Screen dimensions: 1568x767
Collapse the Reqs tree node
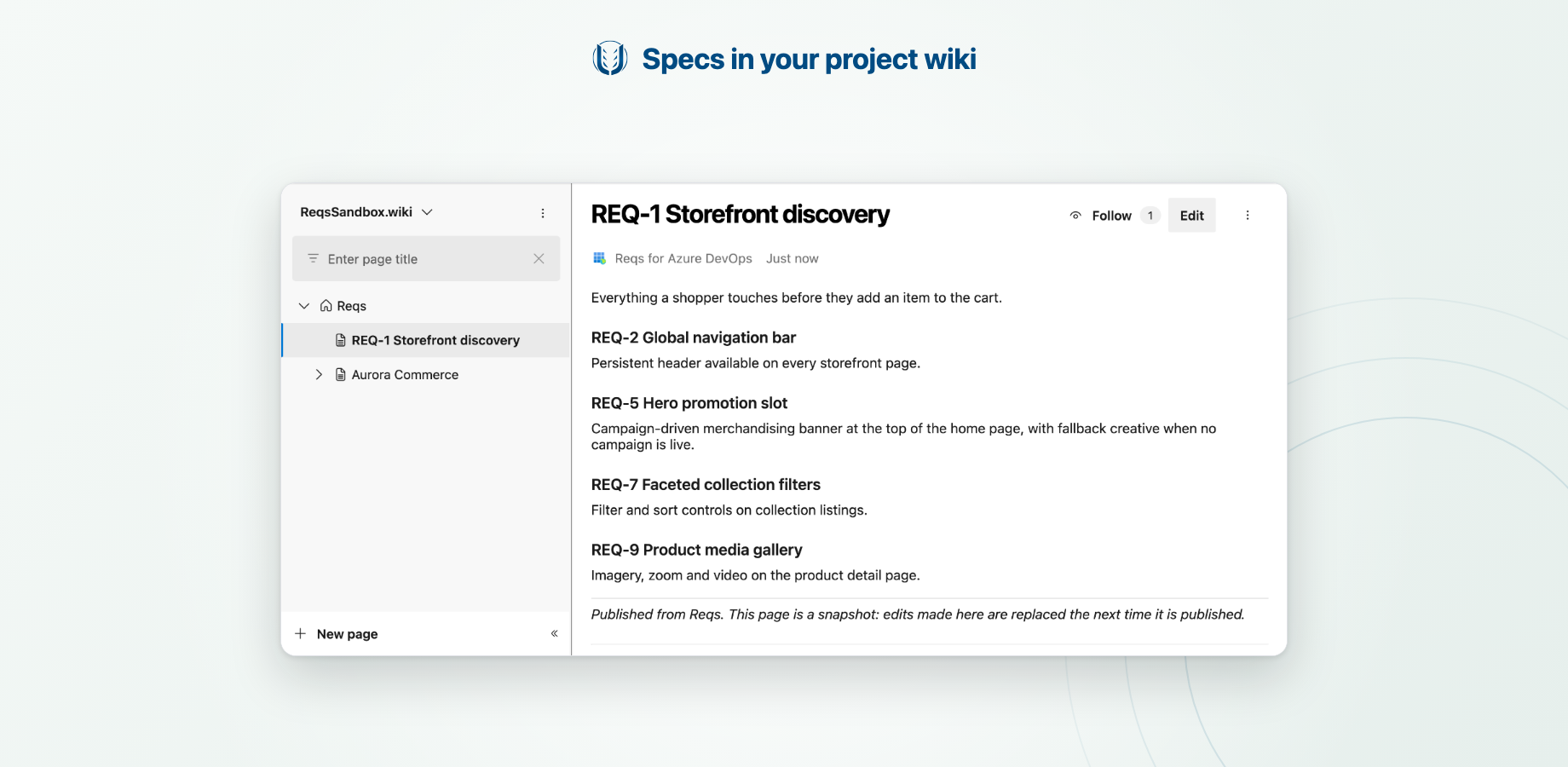(x=304, y=306)
